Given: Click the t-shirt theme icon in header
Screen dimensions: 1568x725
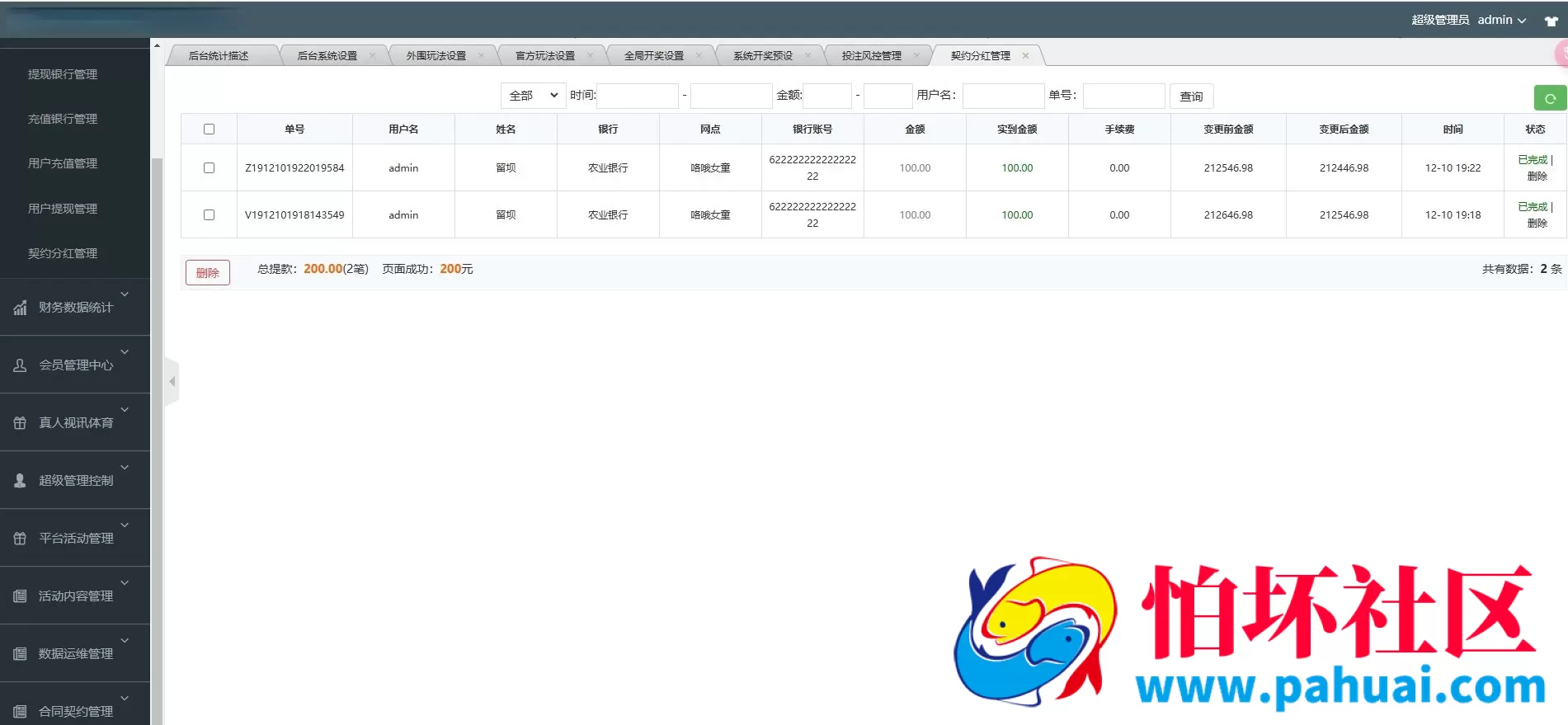Looking at the screenshot, I should pyautogui.click(x=1551, y=21).
